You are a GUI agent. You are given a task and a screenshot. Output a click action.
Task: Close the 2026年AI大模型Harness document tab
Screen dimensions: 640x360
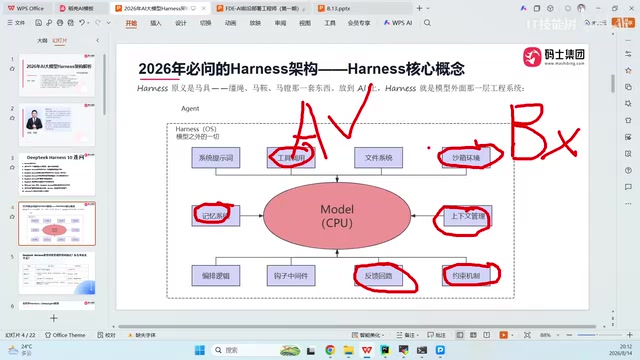(x=204, y=8)
